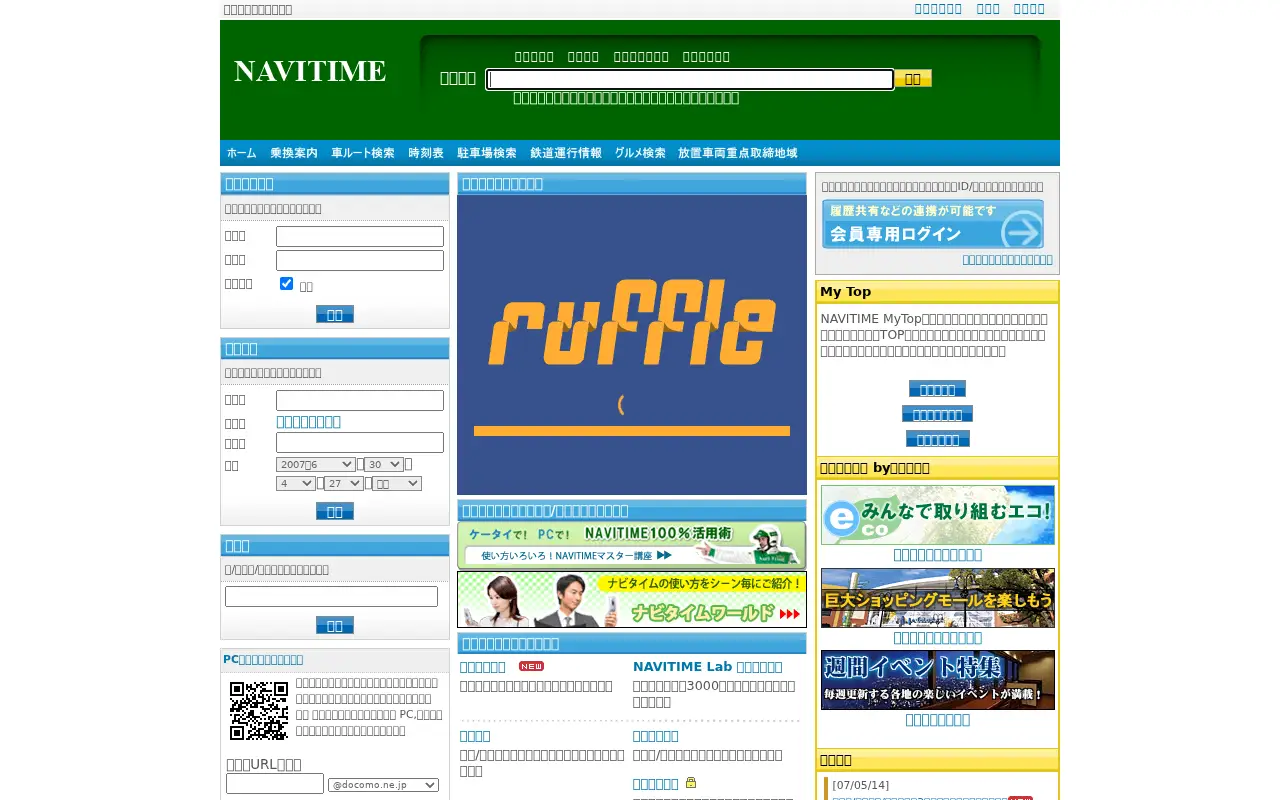
Task: Click the link under the weekly event banner
Action: [x=937, y=720]
